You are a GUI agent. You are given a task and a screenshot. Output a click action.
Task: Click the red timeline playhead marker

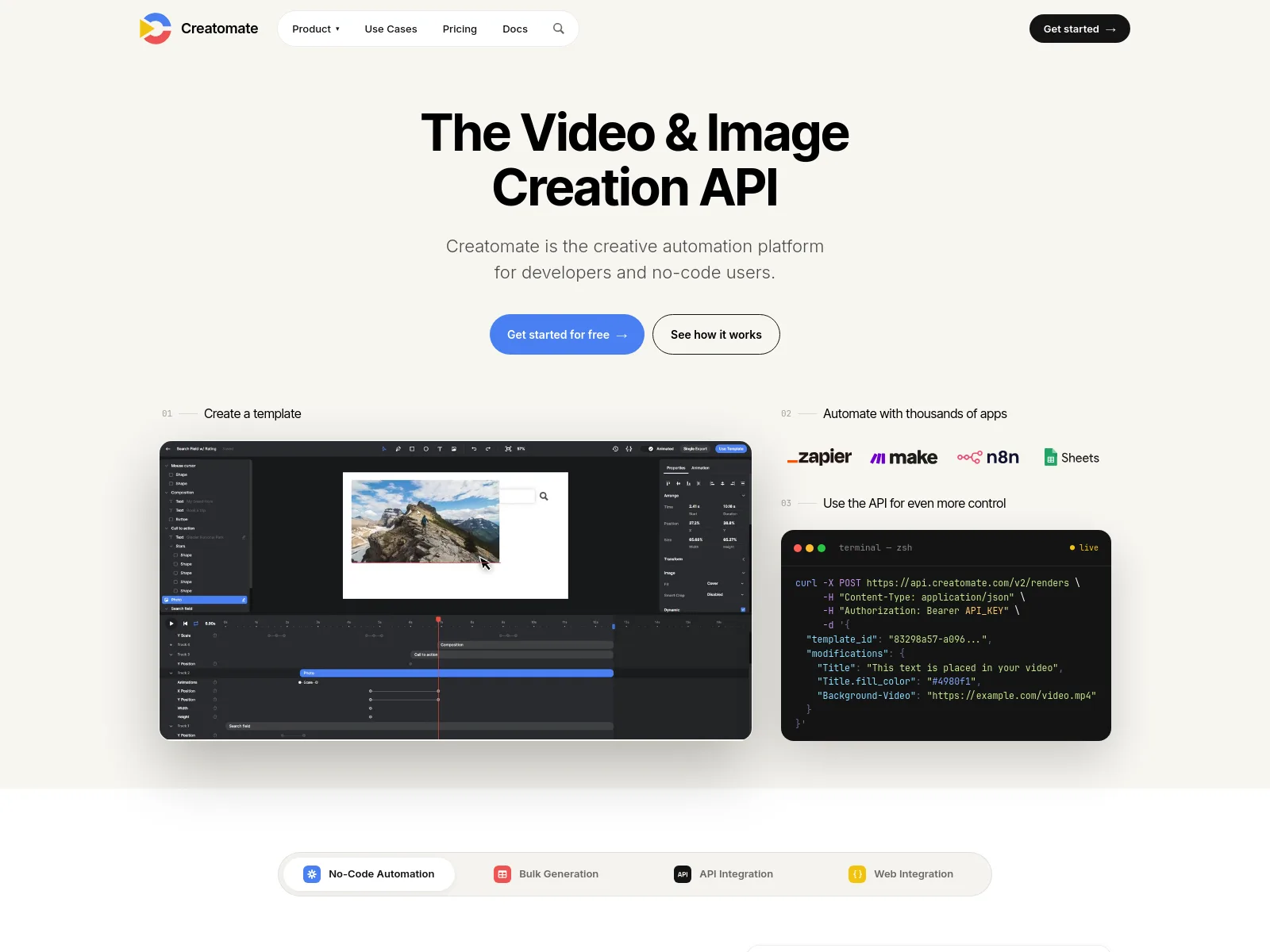[x=438, y=620]
